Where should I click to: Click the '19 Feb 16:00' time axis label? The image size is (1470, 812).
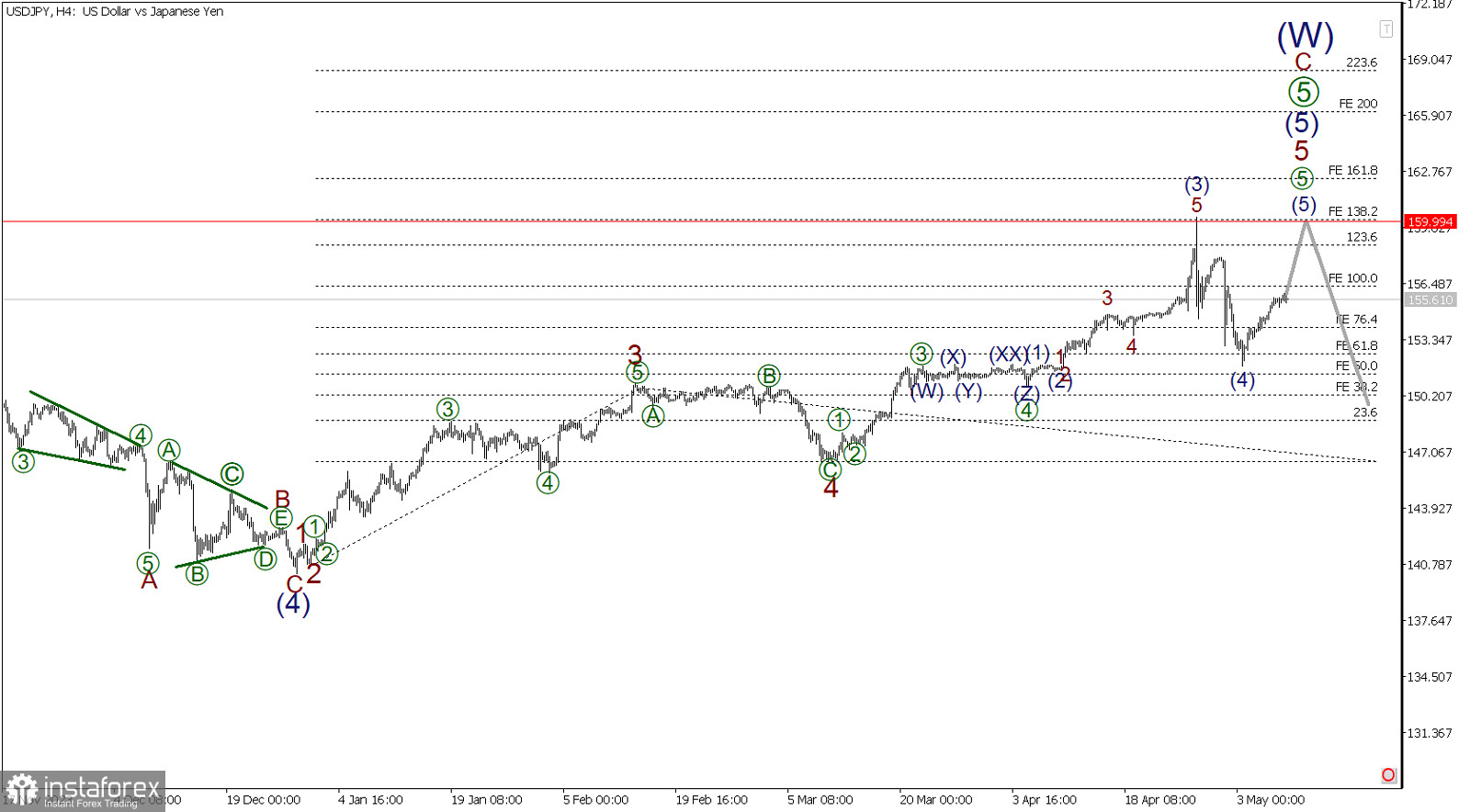pos(711,800)
